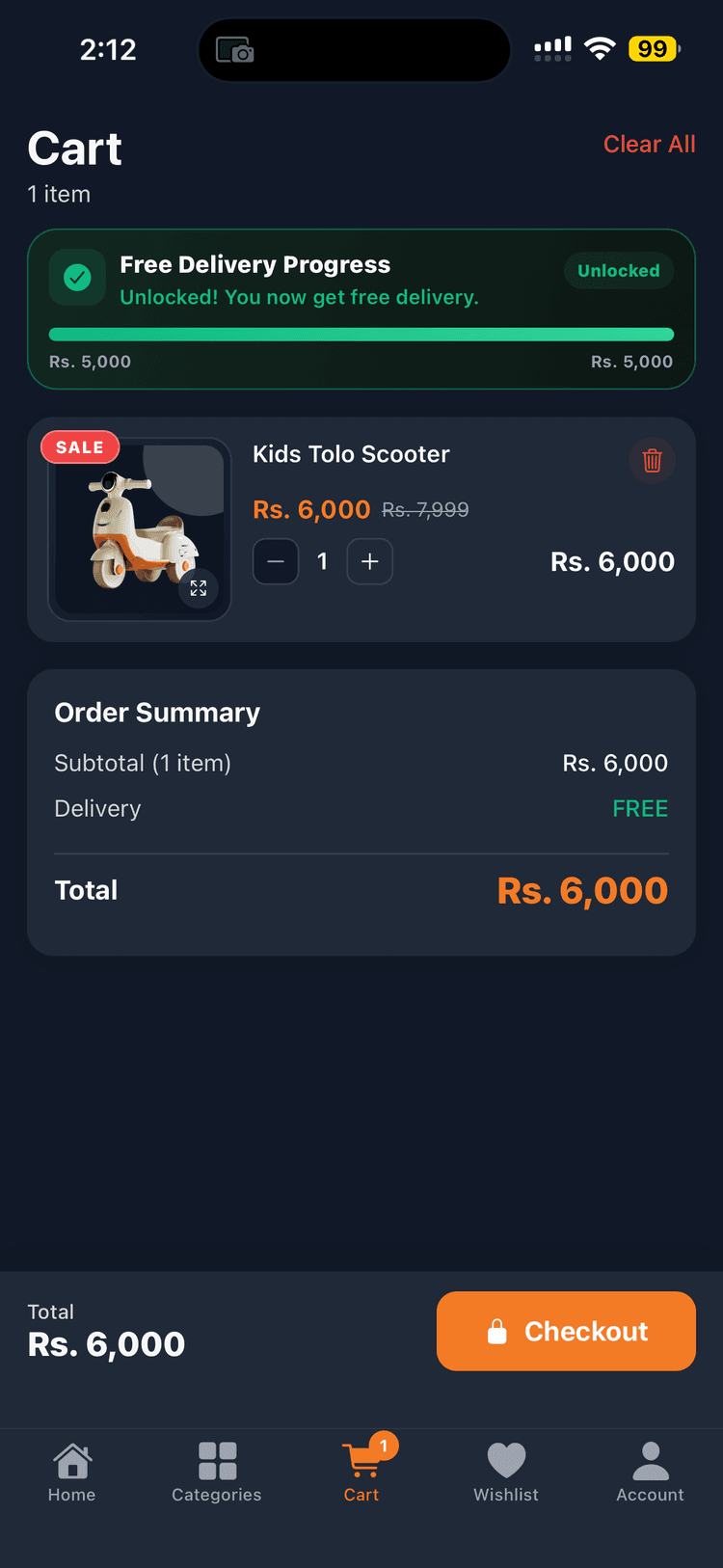723x1568 pixels.
Task: Expand the scooter image using the expand icon
Action: (x=199, y=587)
